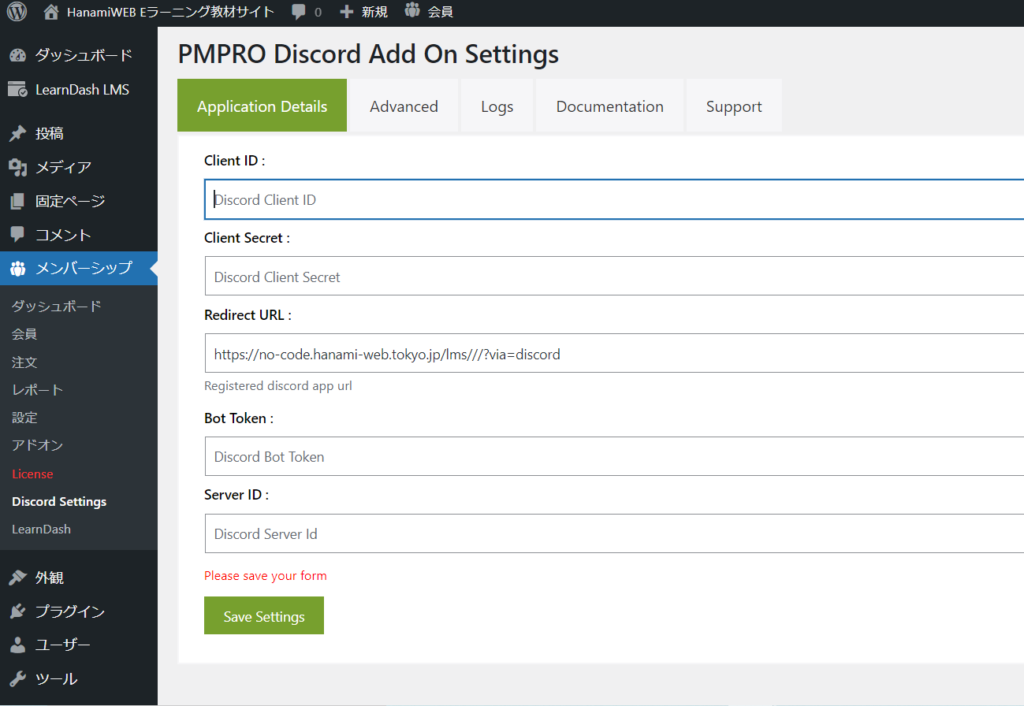Click the Discord Server Id field
Screen dimensions: 1024x706
point(614,534)
